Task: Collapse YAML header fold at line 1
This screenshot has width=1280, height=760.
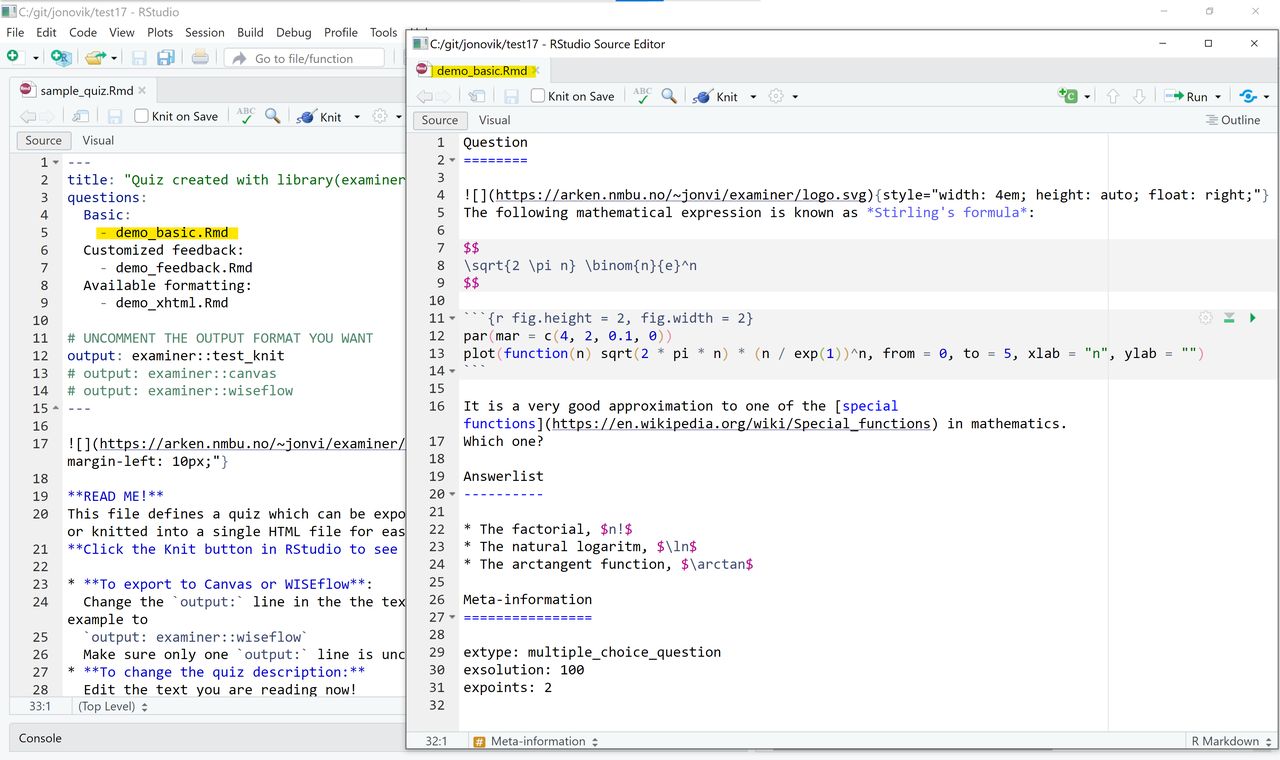Action: click(56, 162)
